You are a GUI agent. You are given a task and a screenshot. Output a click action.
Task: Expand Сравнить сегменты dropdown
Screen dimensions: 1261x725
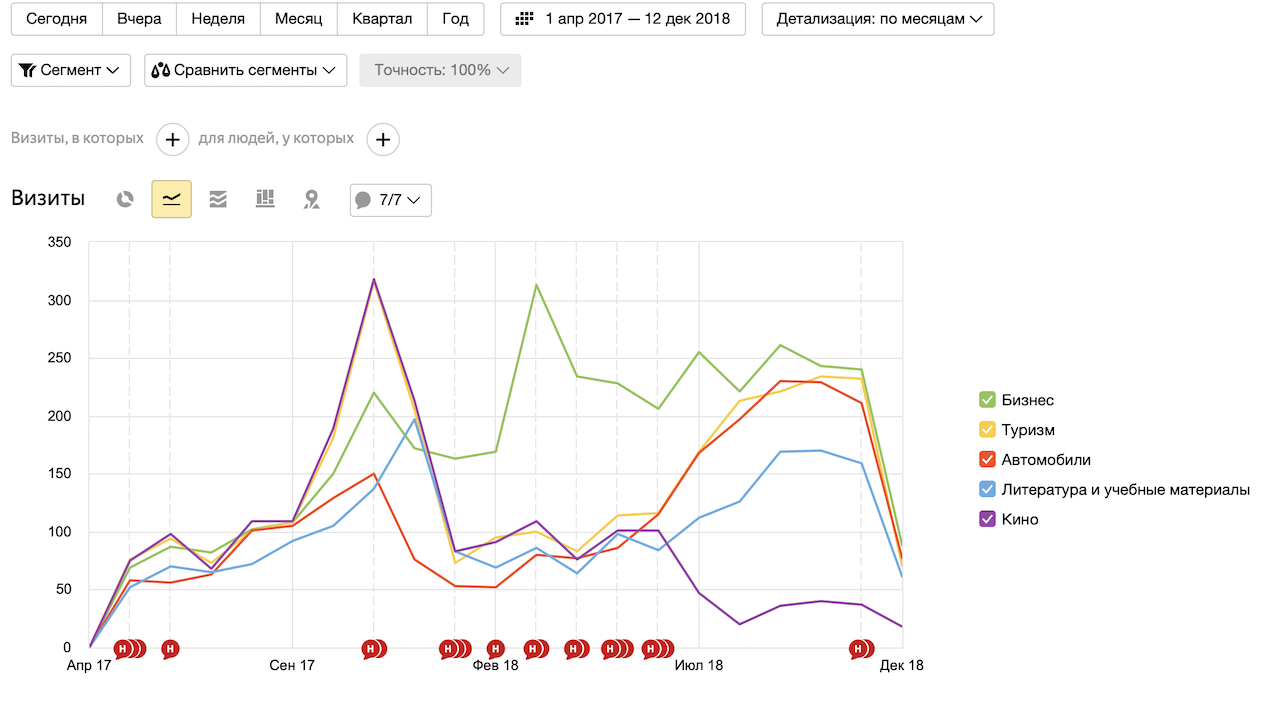[245, 70]
